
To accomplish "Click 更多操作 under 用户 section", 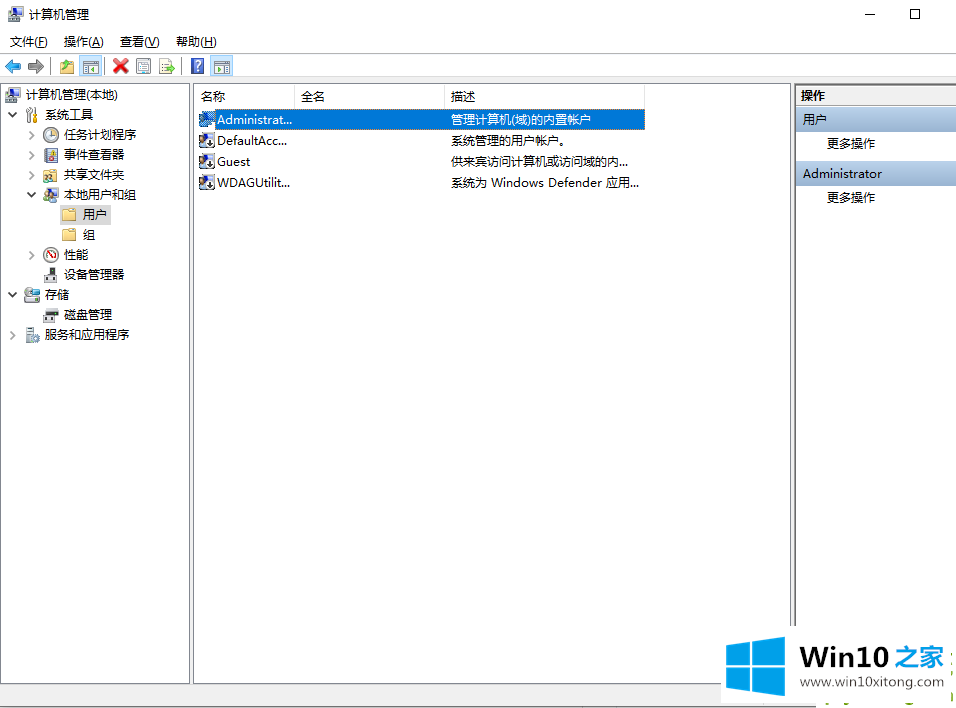I will (851, 144).
